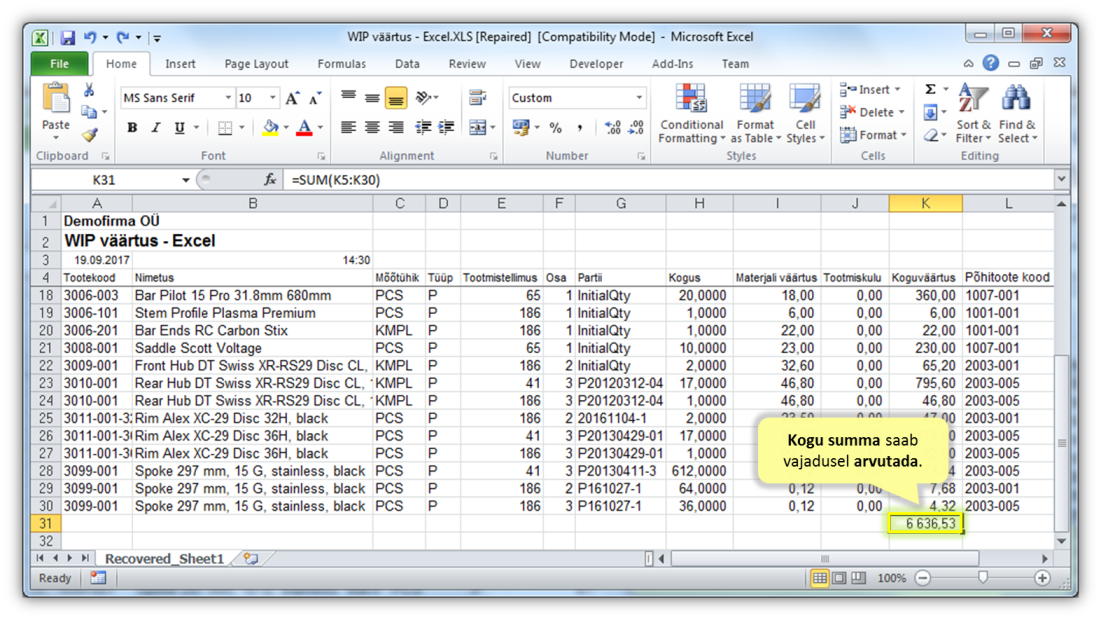Toggle Align Text Left
Image resolution: width=1101 pixels, height=620 pixels.
tap(348, 127)
